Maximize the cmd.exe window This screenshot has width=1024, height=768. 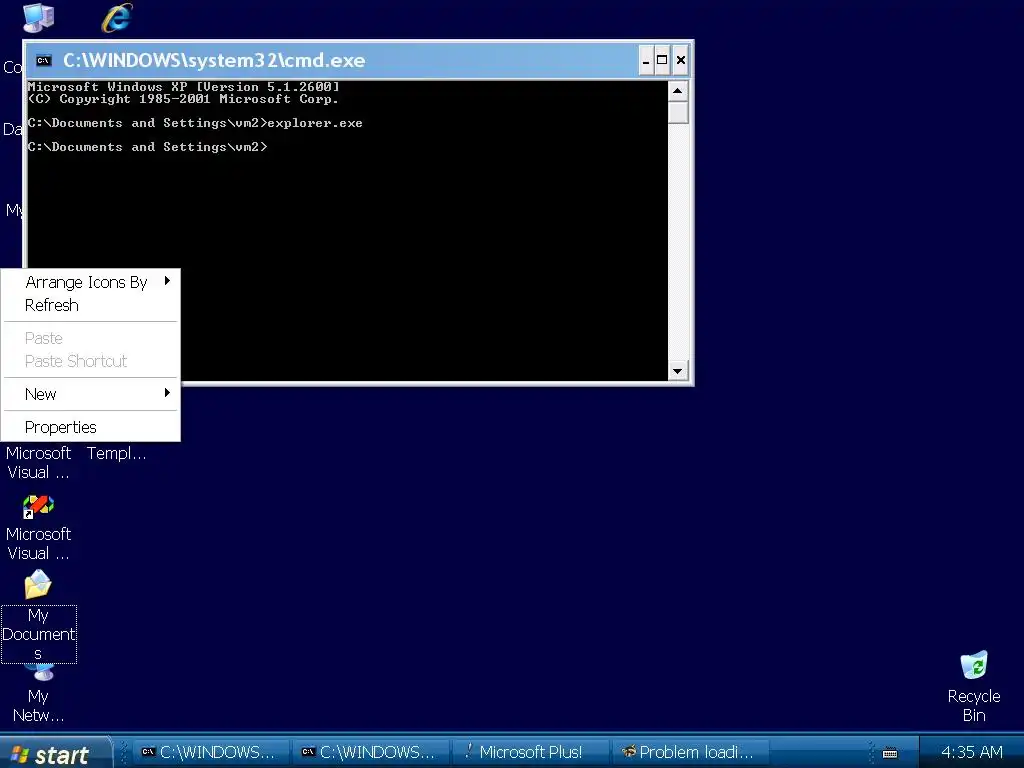click(x=662, y=61)
